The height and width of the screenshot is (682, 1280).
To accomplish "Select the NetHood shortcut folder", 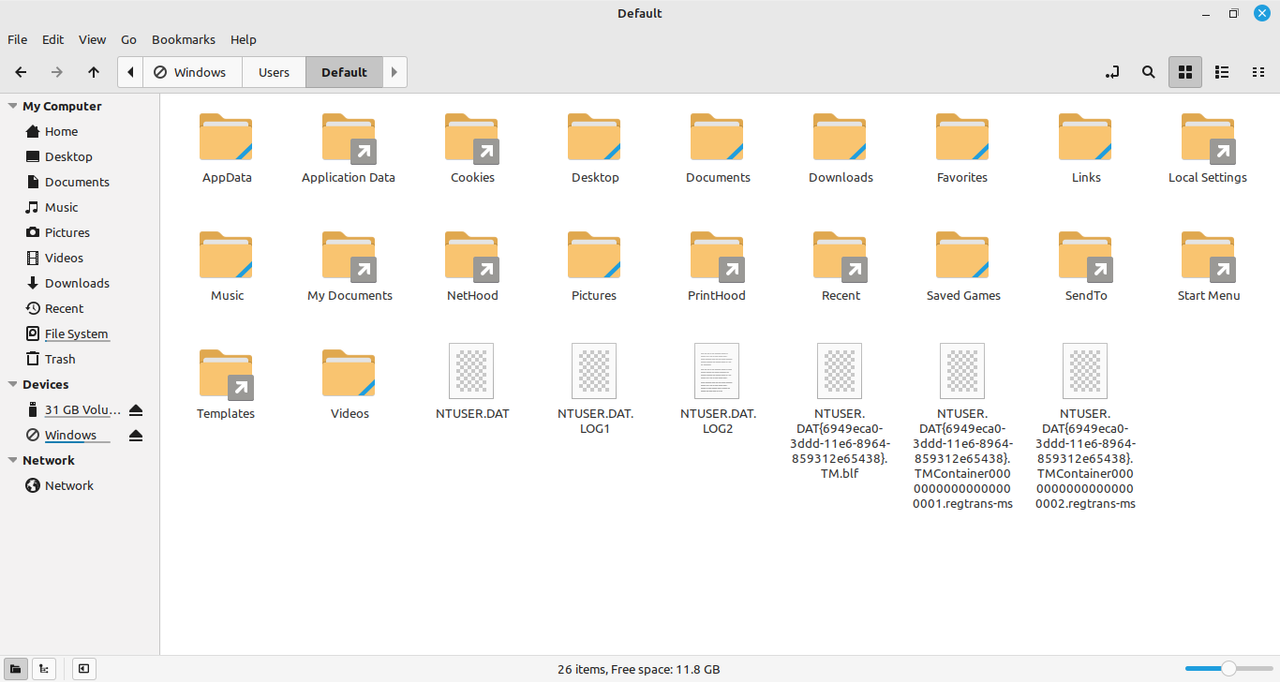I will click(x=472, y=255).
